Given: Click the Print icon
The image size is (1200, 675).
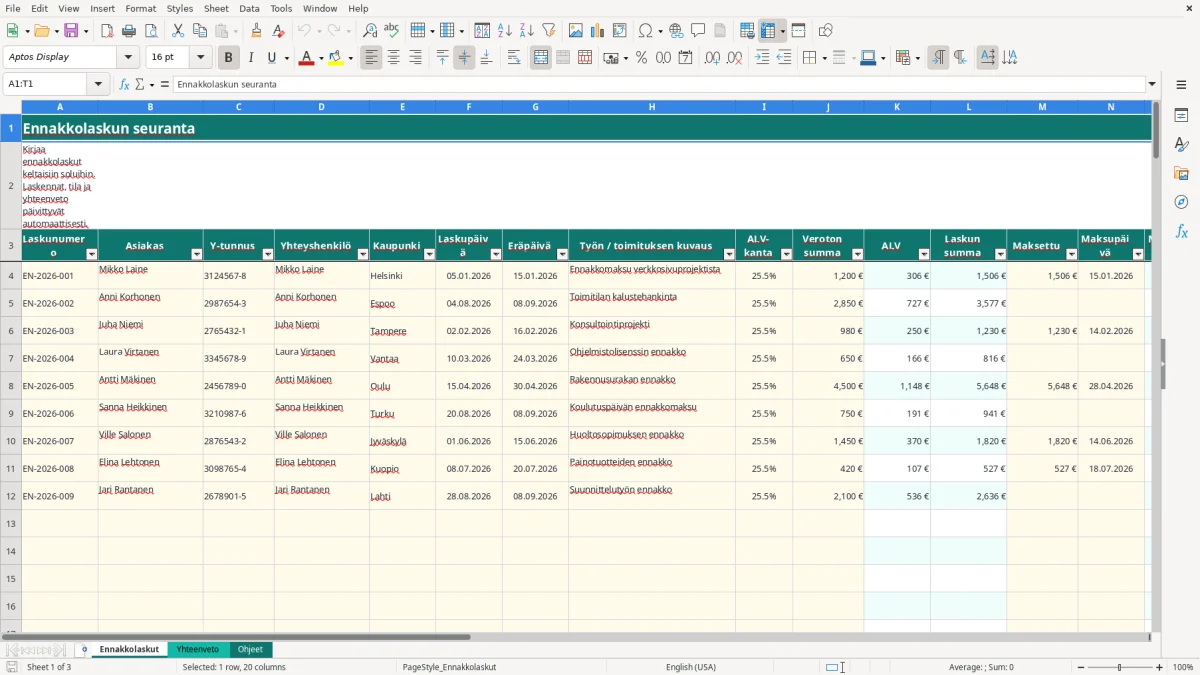Looking at the screenshot, I should [129, 31].
